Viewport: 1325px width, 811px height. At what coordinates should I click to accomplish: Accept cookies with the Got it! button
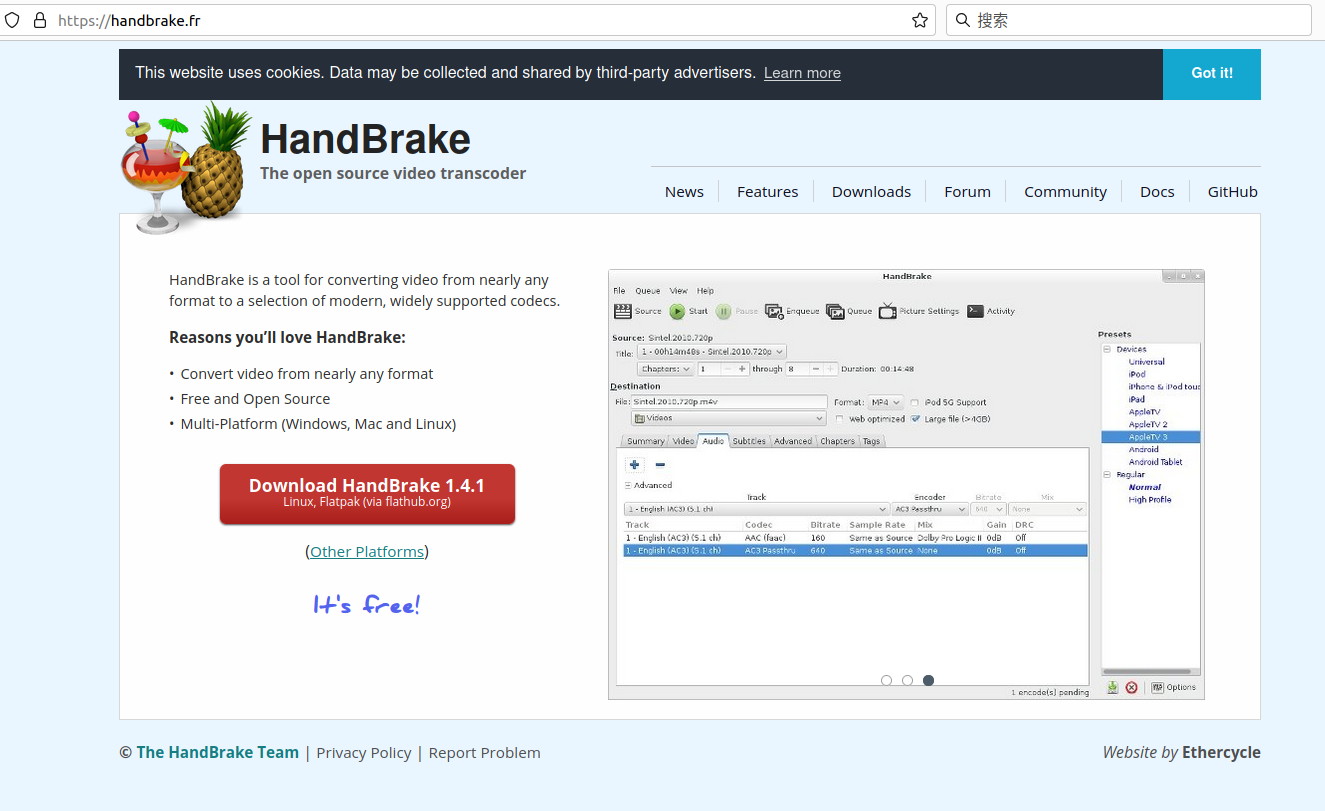click(x=1212, y=74)
